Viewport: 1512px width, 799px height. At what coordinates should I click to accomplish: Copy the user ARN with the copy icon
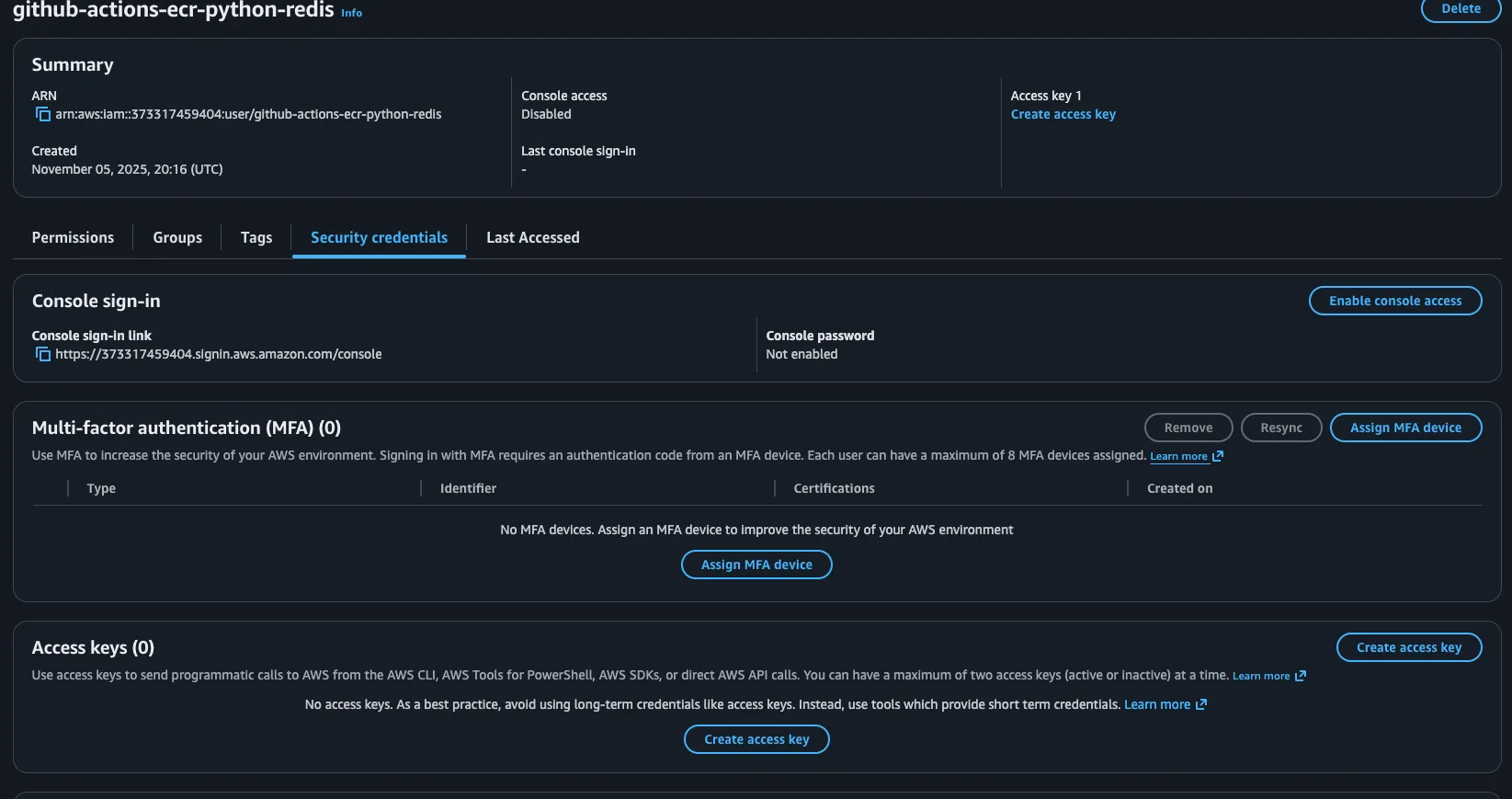42,115
